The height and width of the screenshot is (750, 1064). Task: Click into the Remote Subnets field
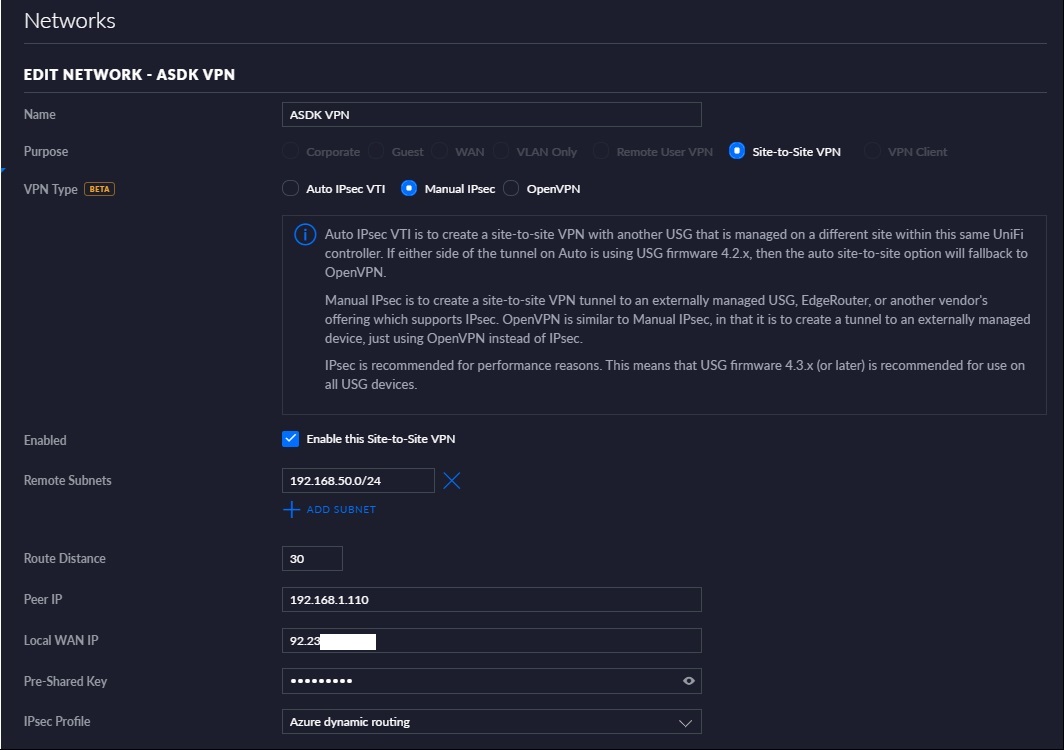pyautogui.click(x=358, y=481)
